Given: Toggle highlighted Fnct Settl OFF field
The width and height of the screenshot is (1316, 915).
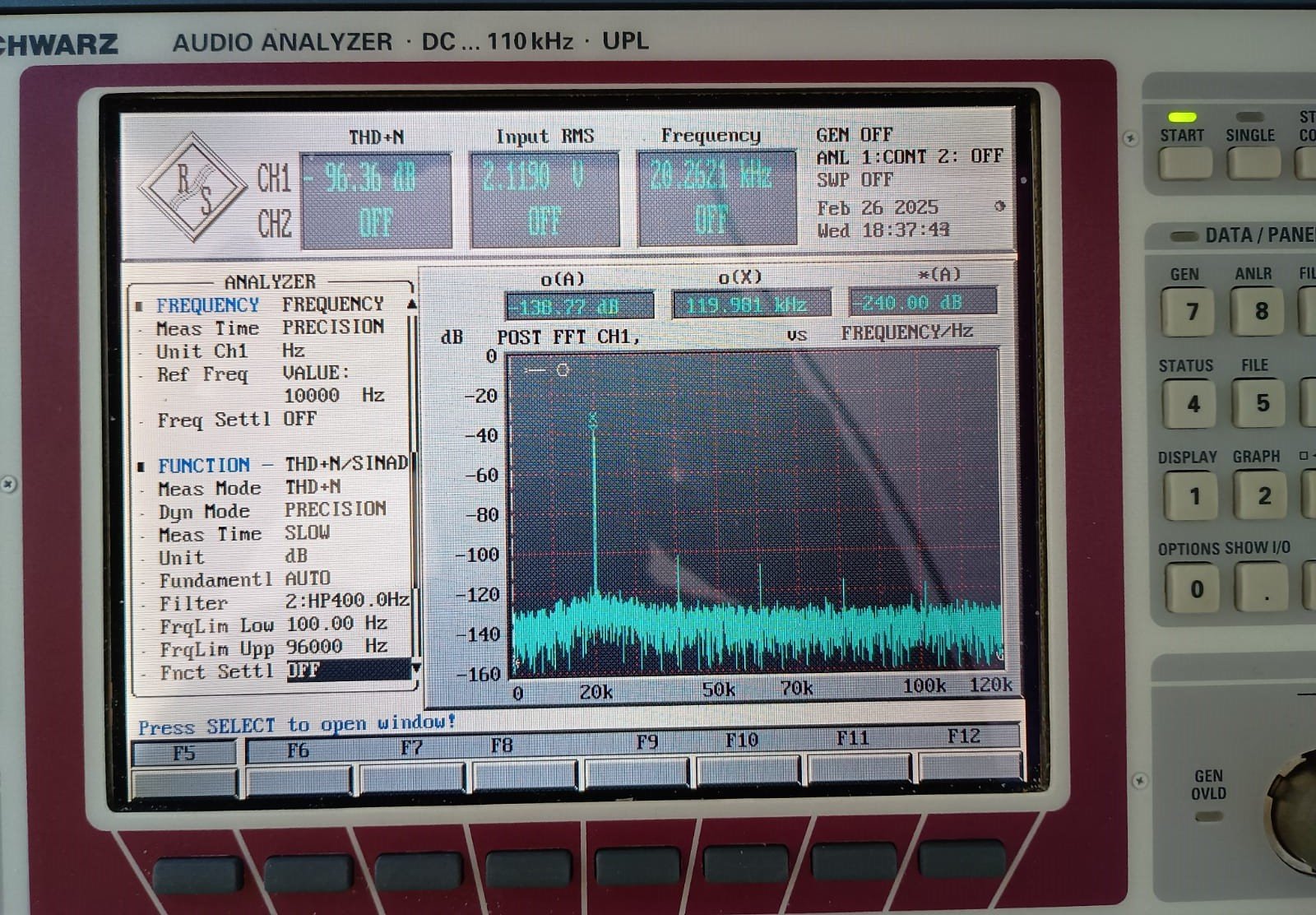Looking at the screenshot, I should pyautogui.click(x=349, y=669).
